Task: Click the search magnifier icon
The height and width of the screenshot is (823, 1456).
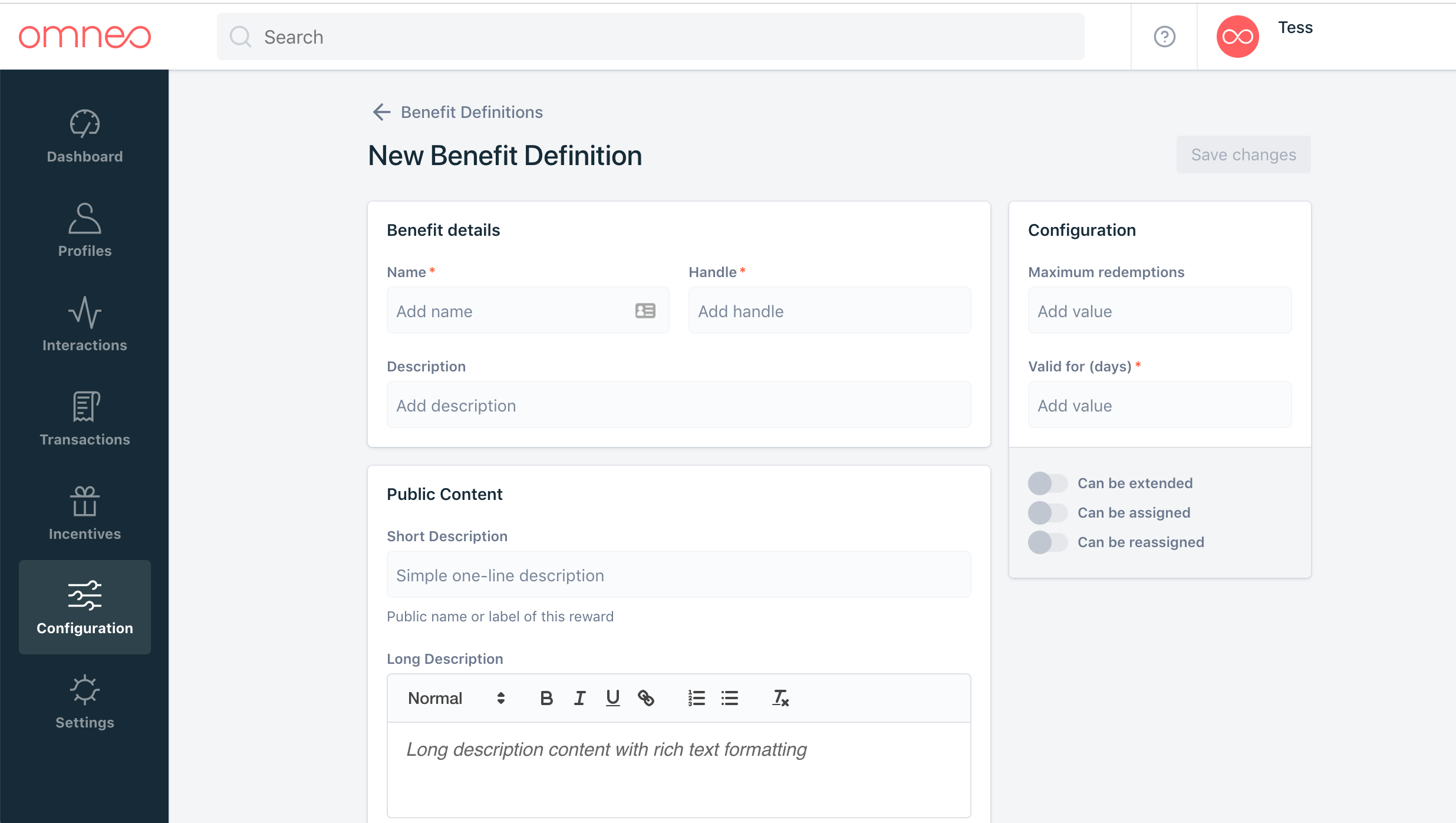Action: click(x=241, y=37)
